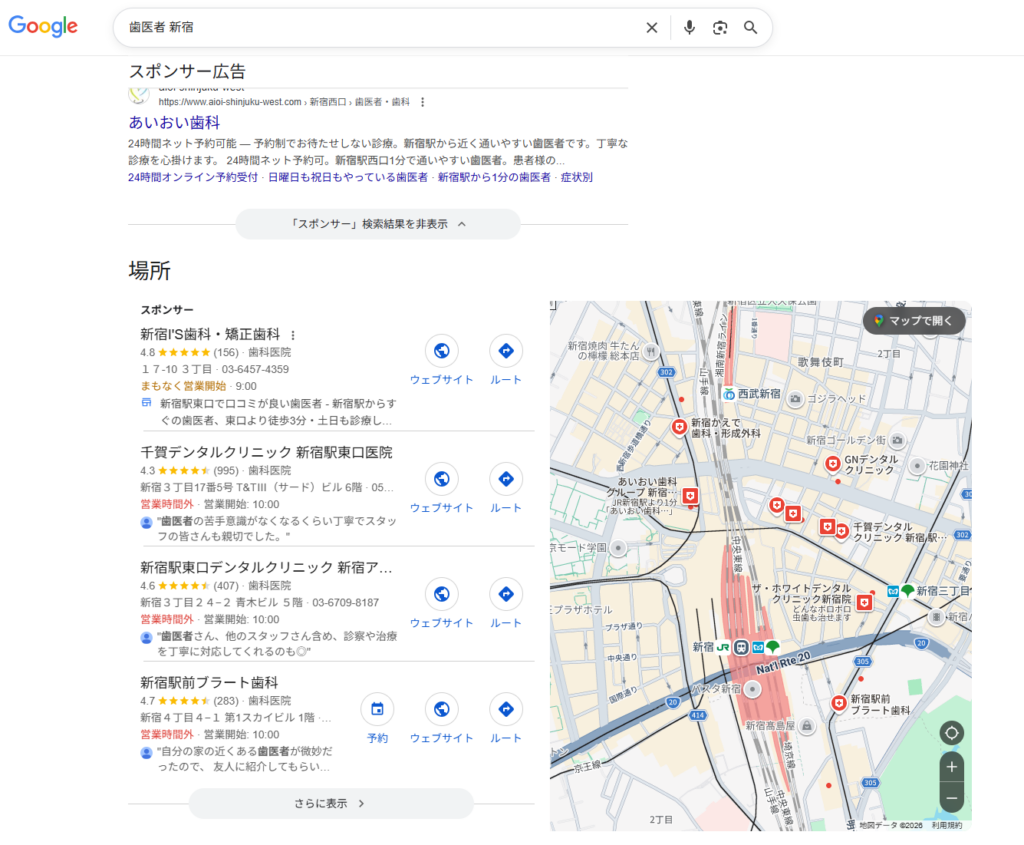
Task: Zoom in using the map plus control
Action: point(951,768)
